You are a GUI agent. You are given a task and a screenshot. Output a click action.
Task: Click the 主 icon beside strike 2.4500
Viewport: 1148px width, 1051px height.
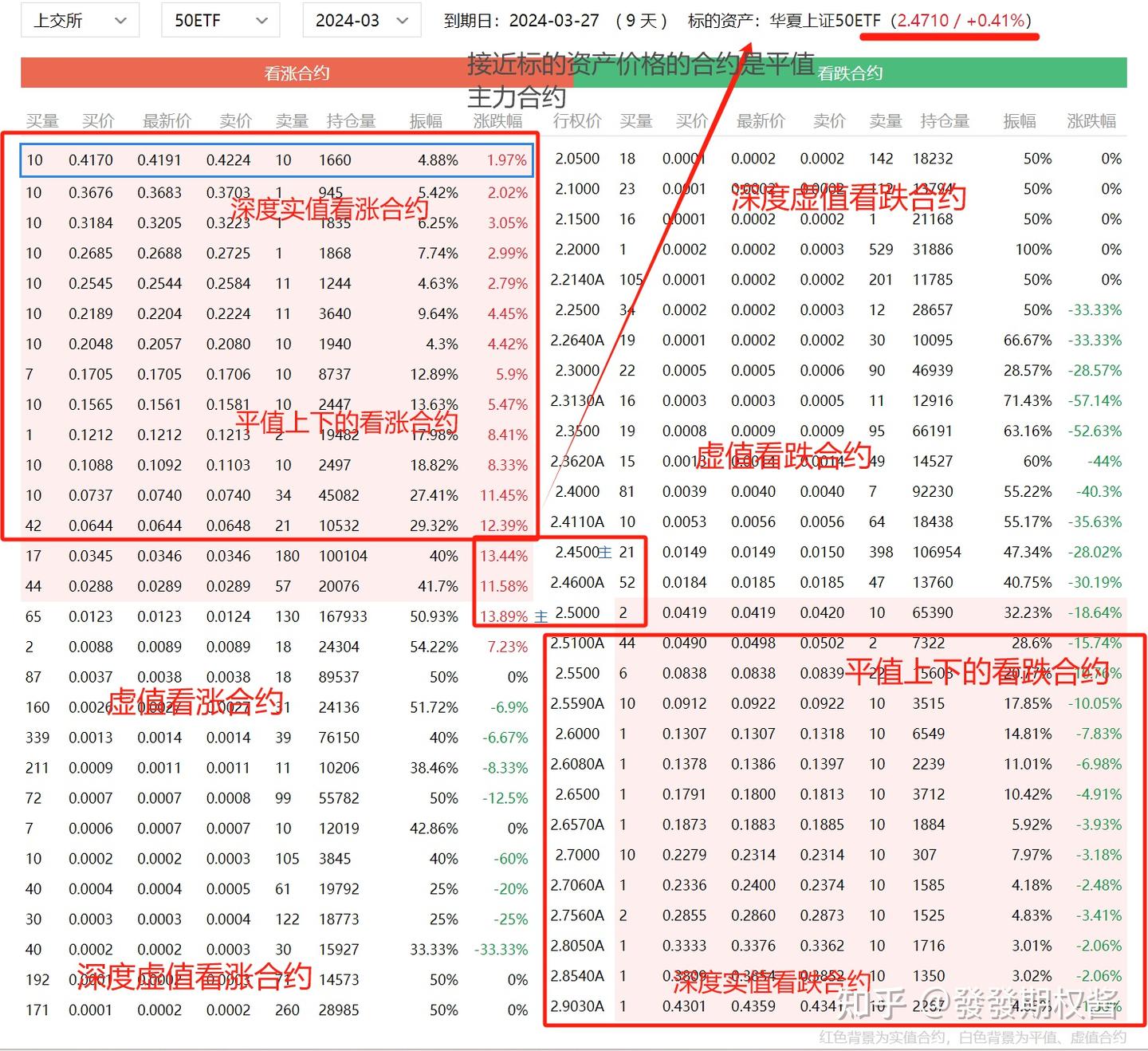click(605, 553)
